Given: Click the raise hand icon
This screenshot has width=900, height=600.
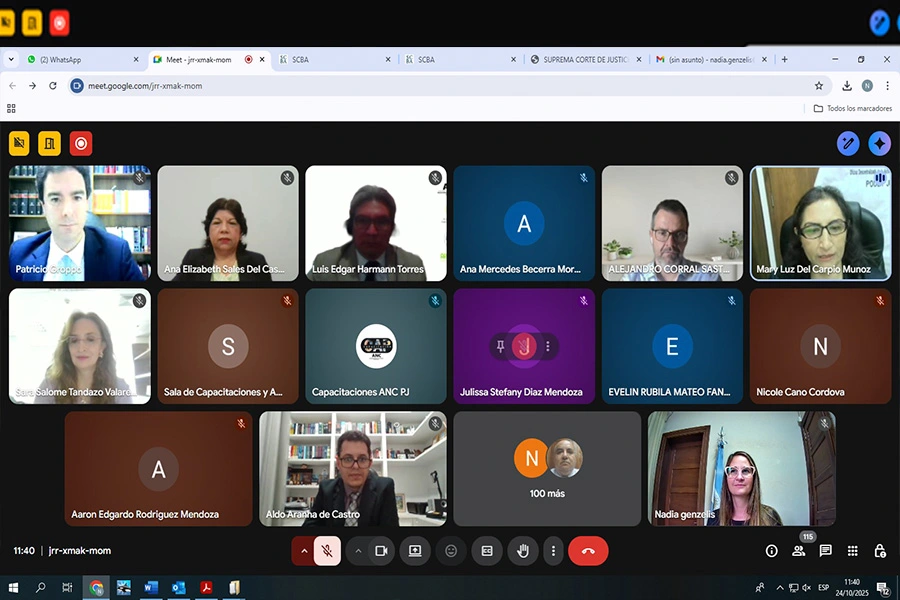Looking at the screenshot, I should coord(522,551).
